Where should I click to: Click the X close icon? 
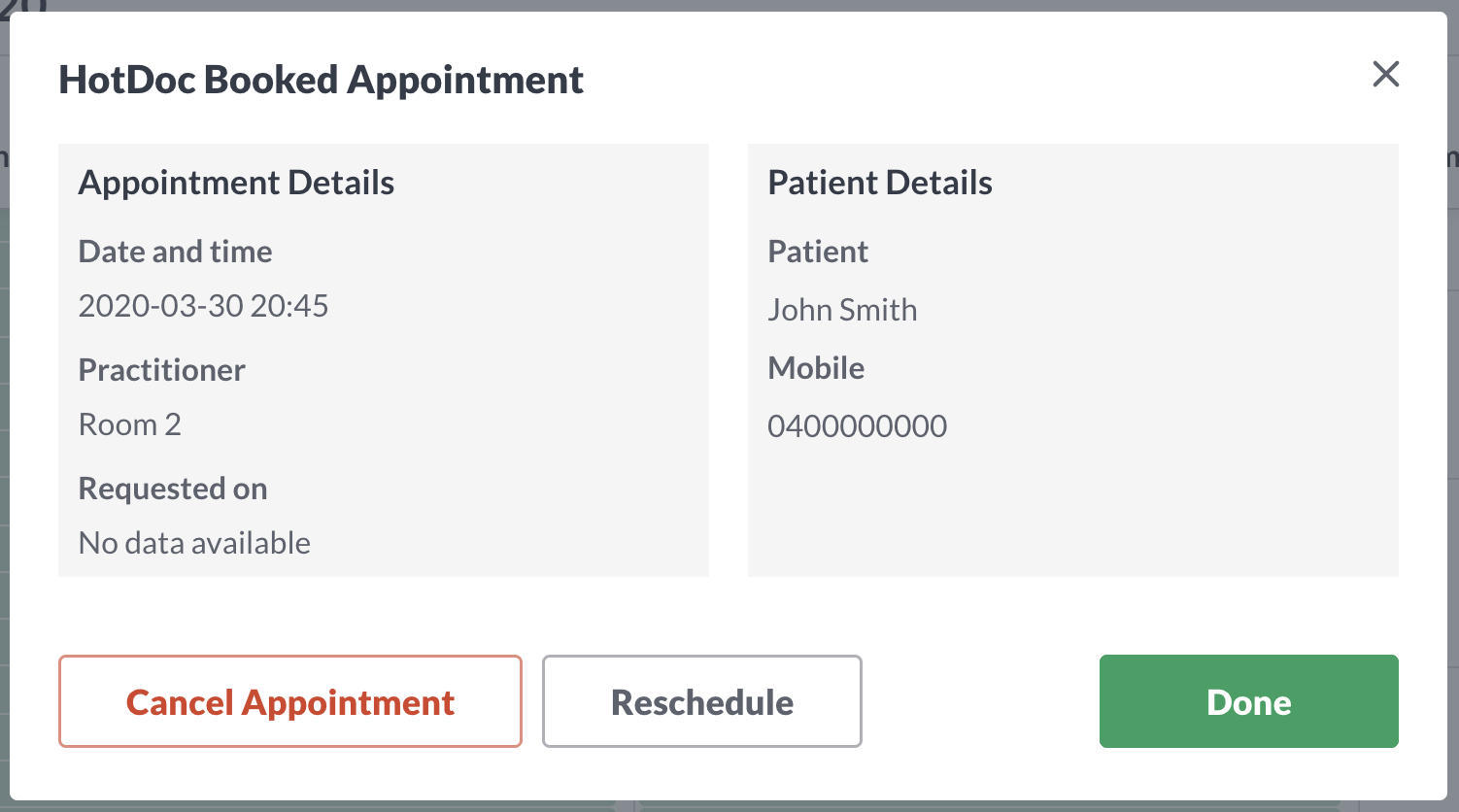click(x=1386, y=75)
